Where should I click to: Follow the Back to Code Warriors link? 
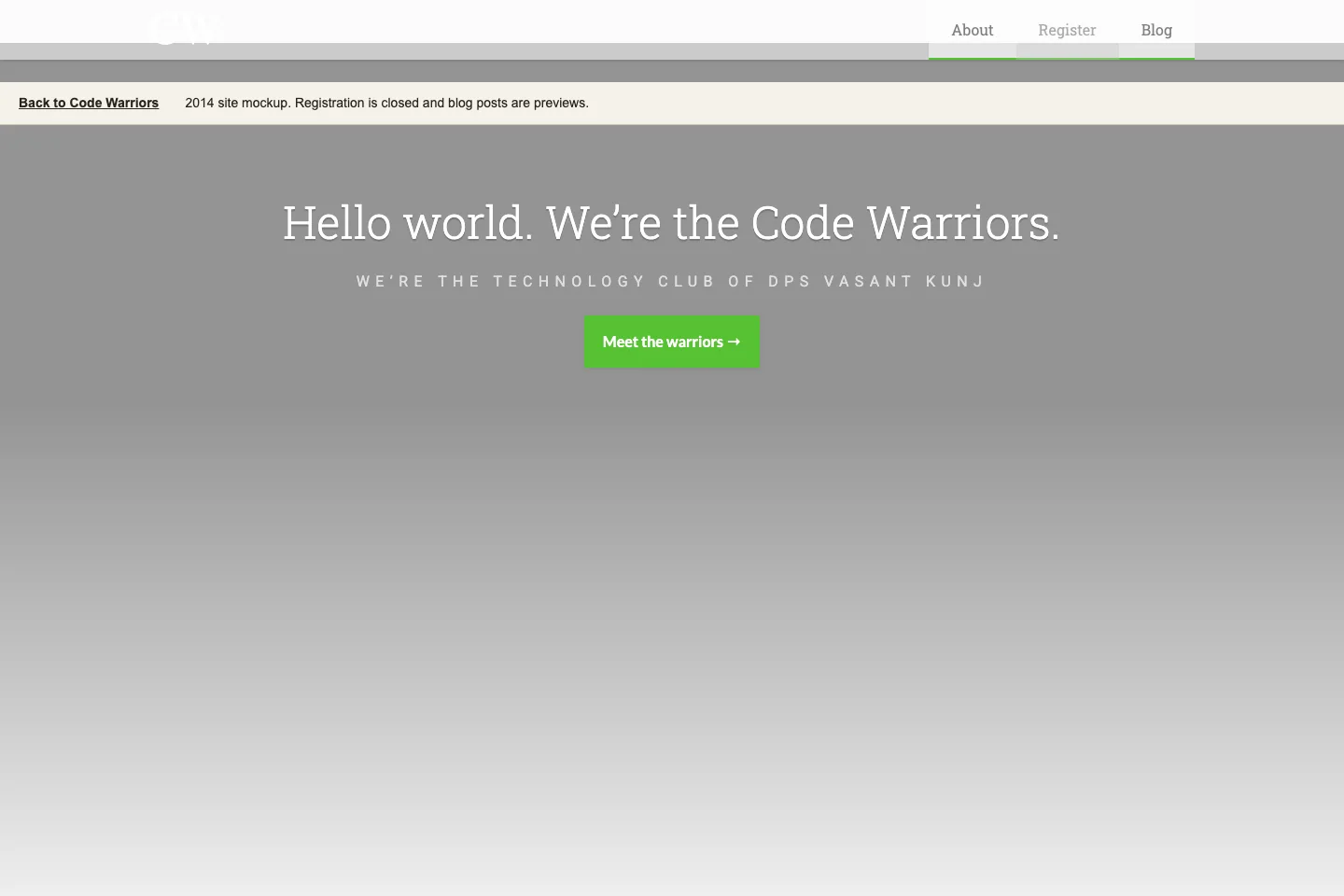point(89,103)
